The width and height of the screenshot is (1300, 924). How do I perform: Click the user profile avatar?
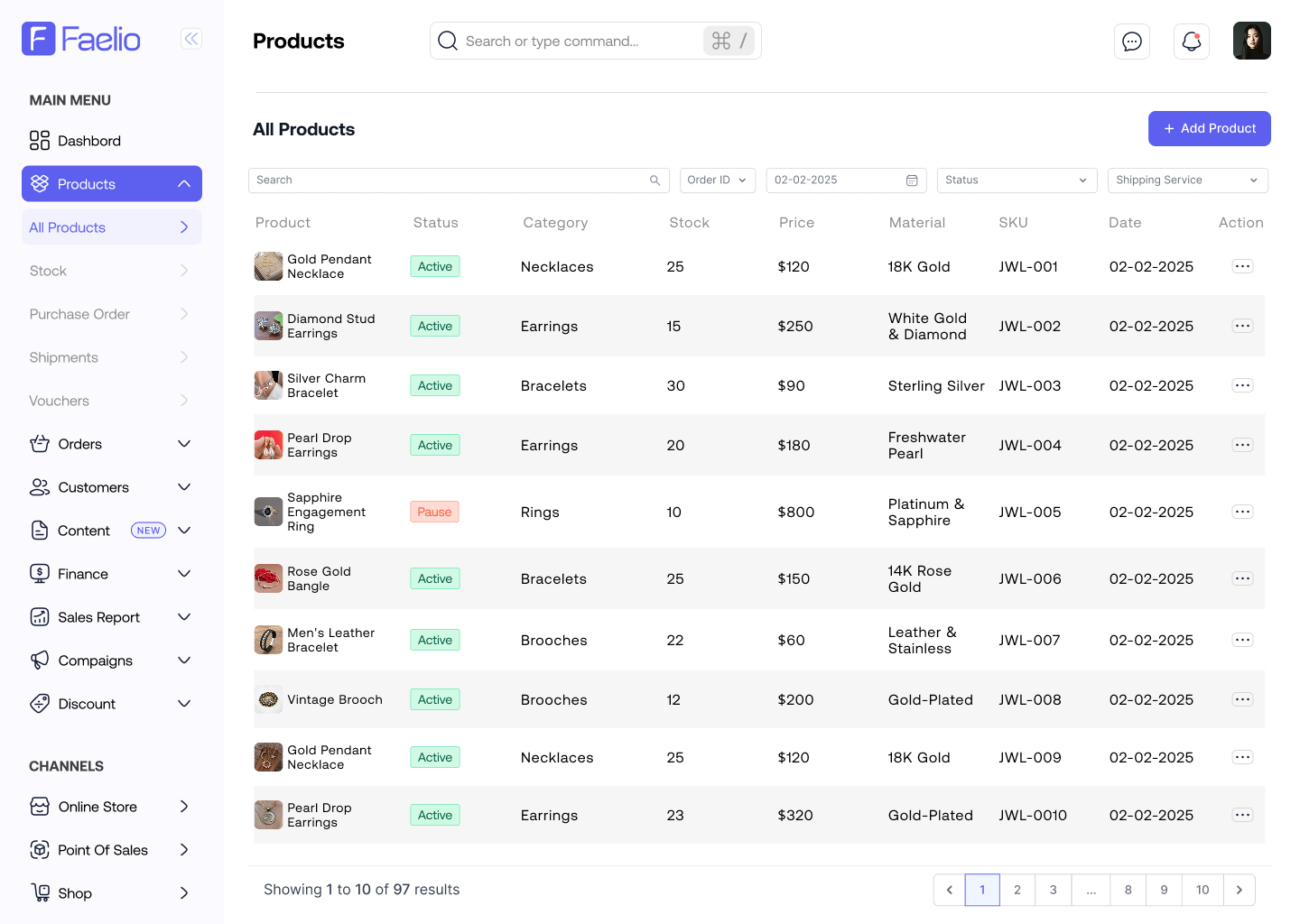(1251, 41)
